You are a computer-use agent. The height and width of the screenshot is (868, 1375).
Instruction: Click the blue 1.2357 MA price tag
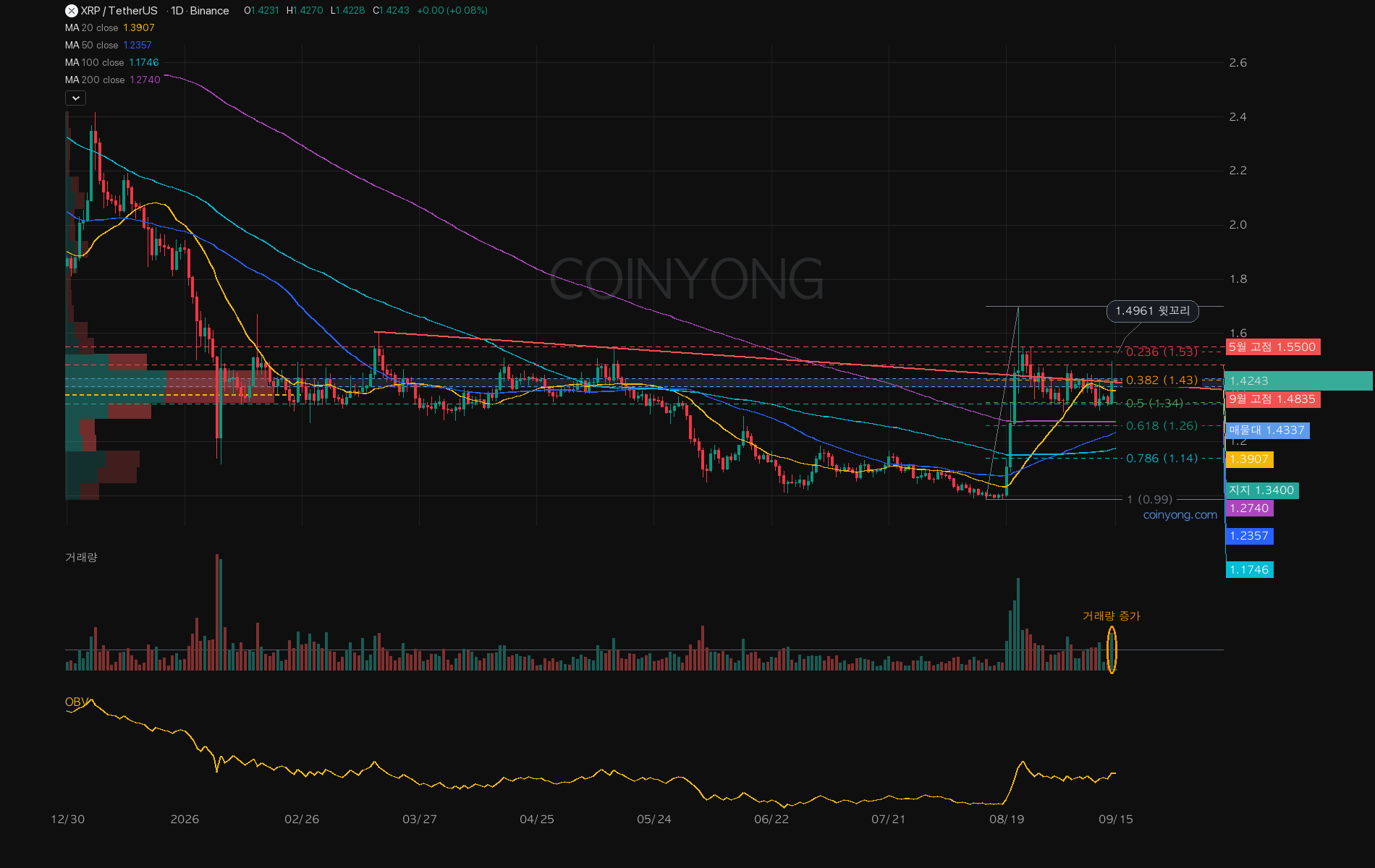pos(1249,535)
